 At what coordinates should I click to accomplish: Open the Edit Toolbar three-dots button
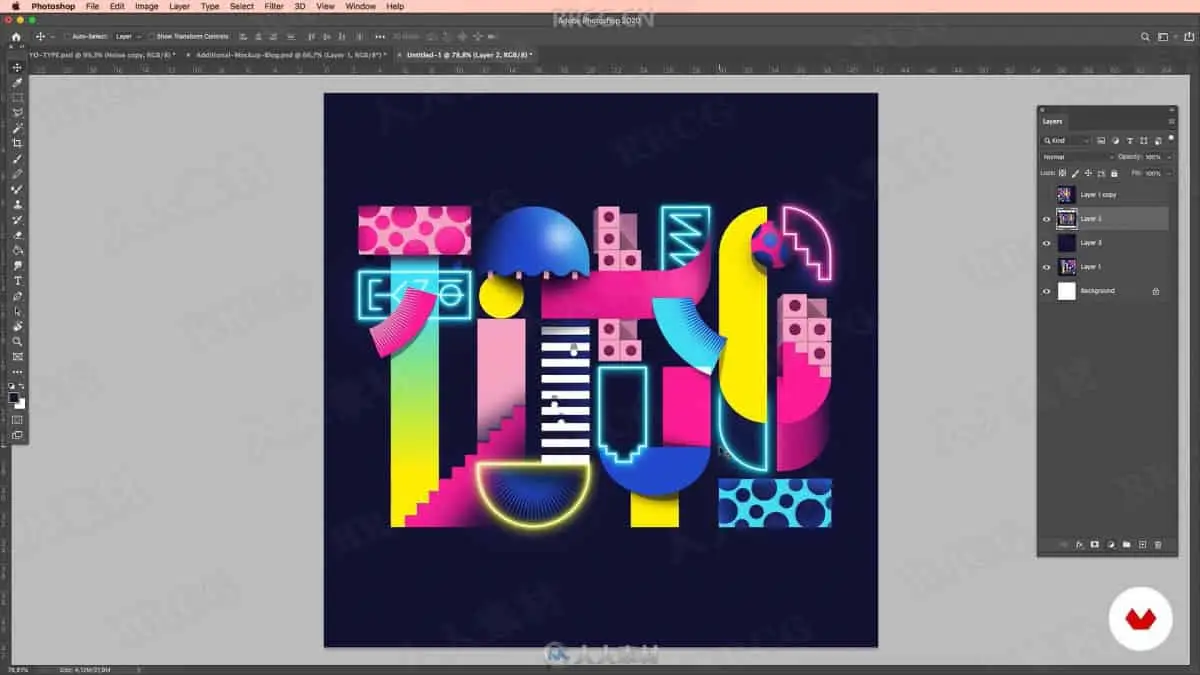coord(17,372)
